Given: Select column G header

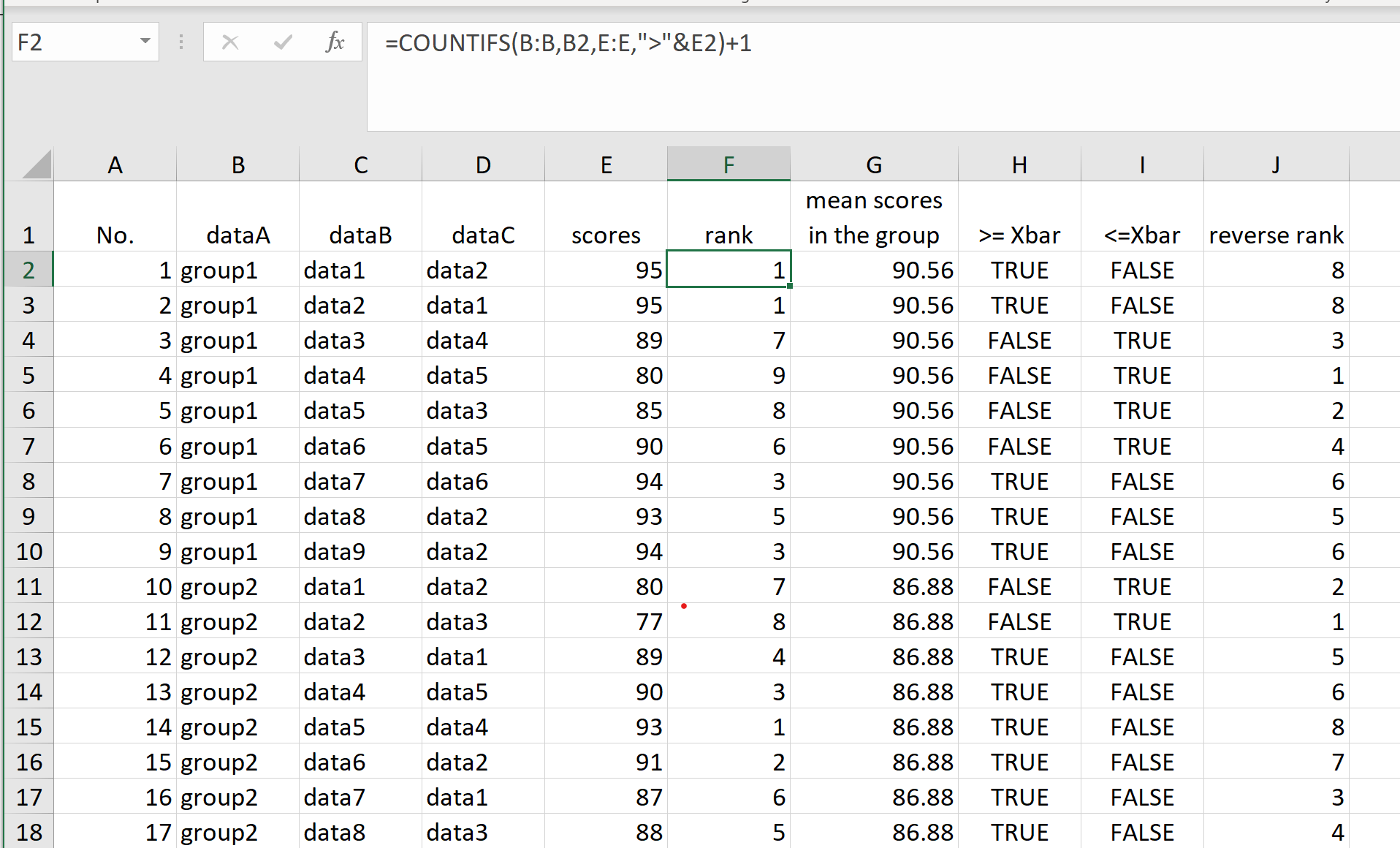Looking at the screenshot, I should (874, 164).
